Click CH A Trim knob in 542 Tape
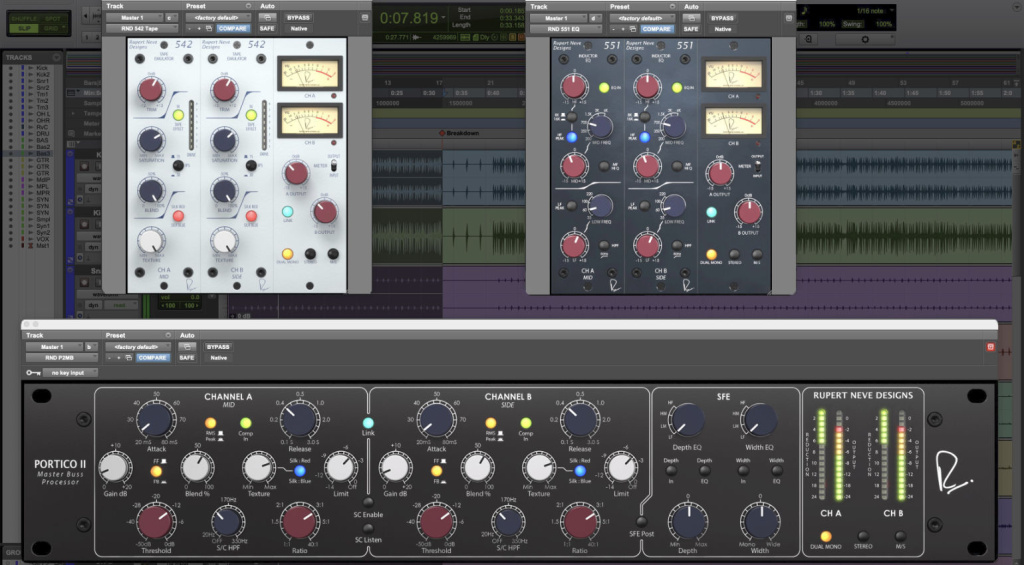Viewport: 1024px width, 565px height. point(151,90)
